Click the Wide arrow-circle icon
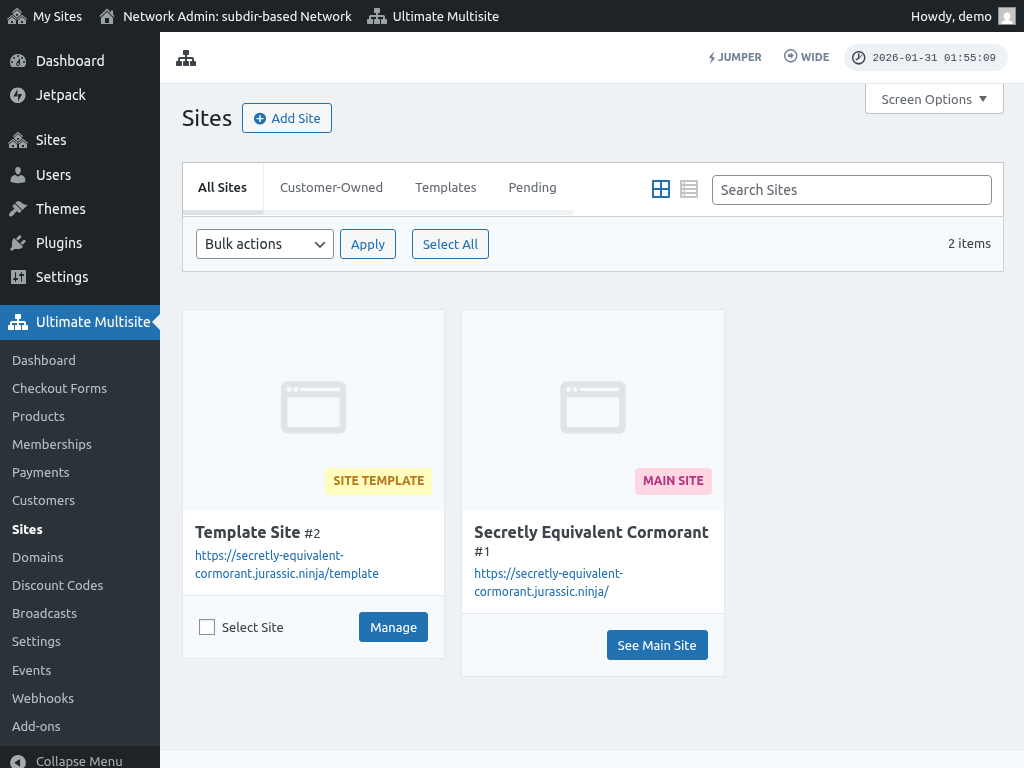The image size is (1024, 768). click(x=790, y=56)
